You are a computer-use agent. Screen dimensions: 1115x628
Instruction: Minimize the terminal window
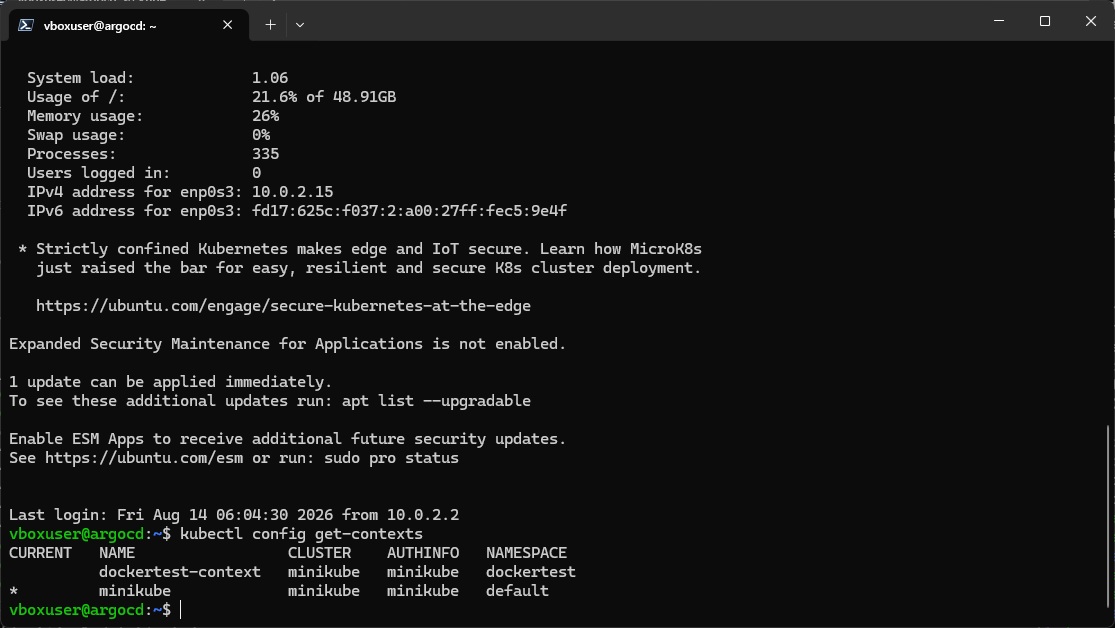(999, 21)
